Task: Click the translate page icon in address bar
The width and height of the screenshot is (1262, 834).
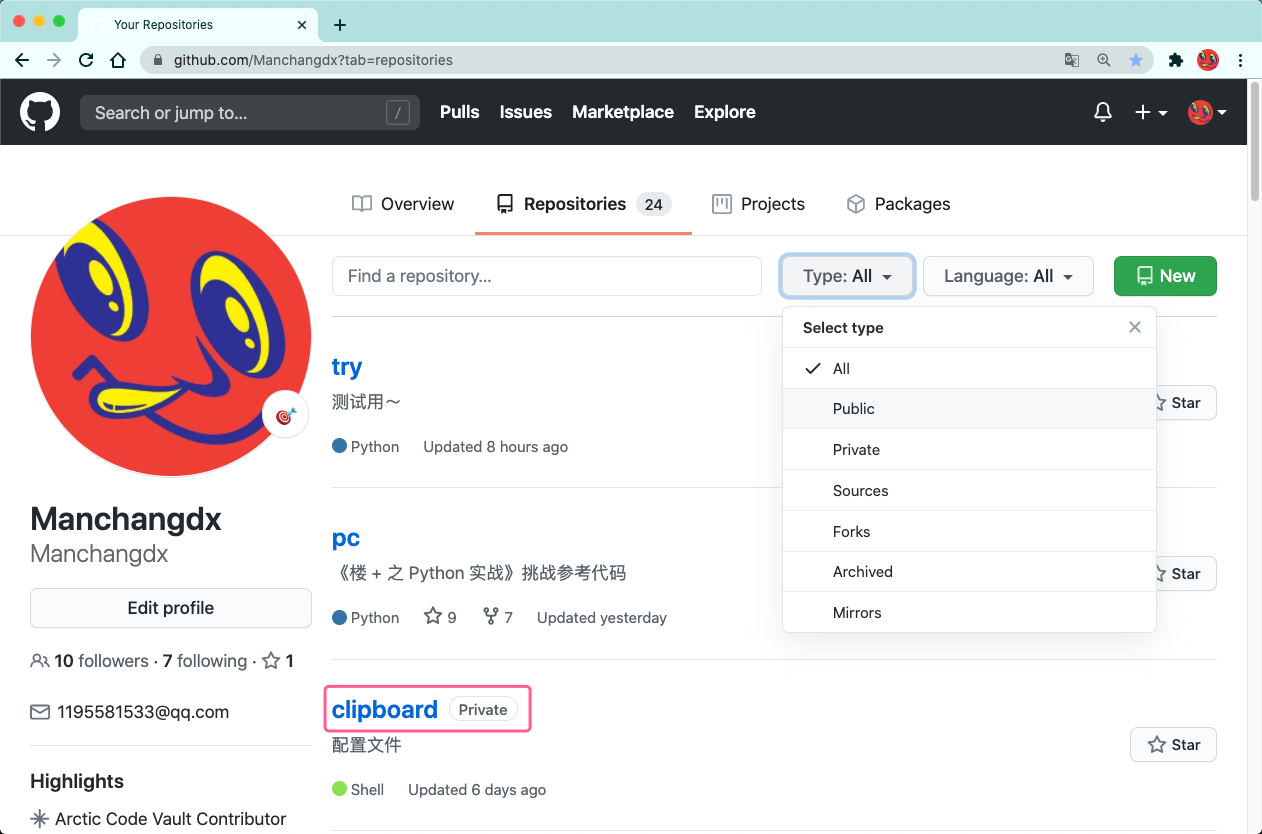Action: tap(1072, 60)
